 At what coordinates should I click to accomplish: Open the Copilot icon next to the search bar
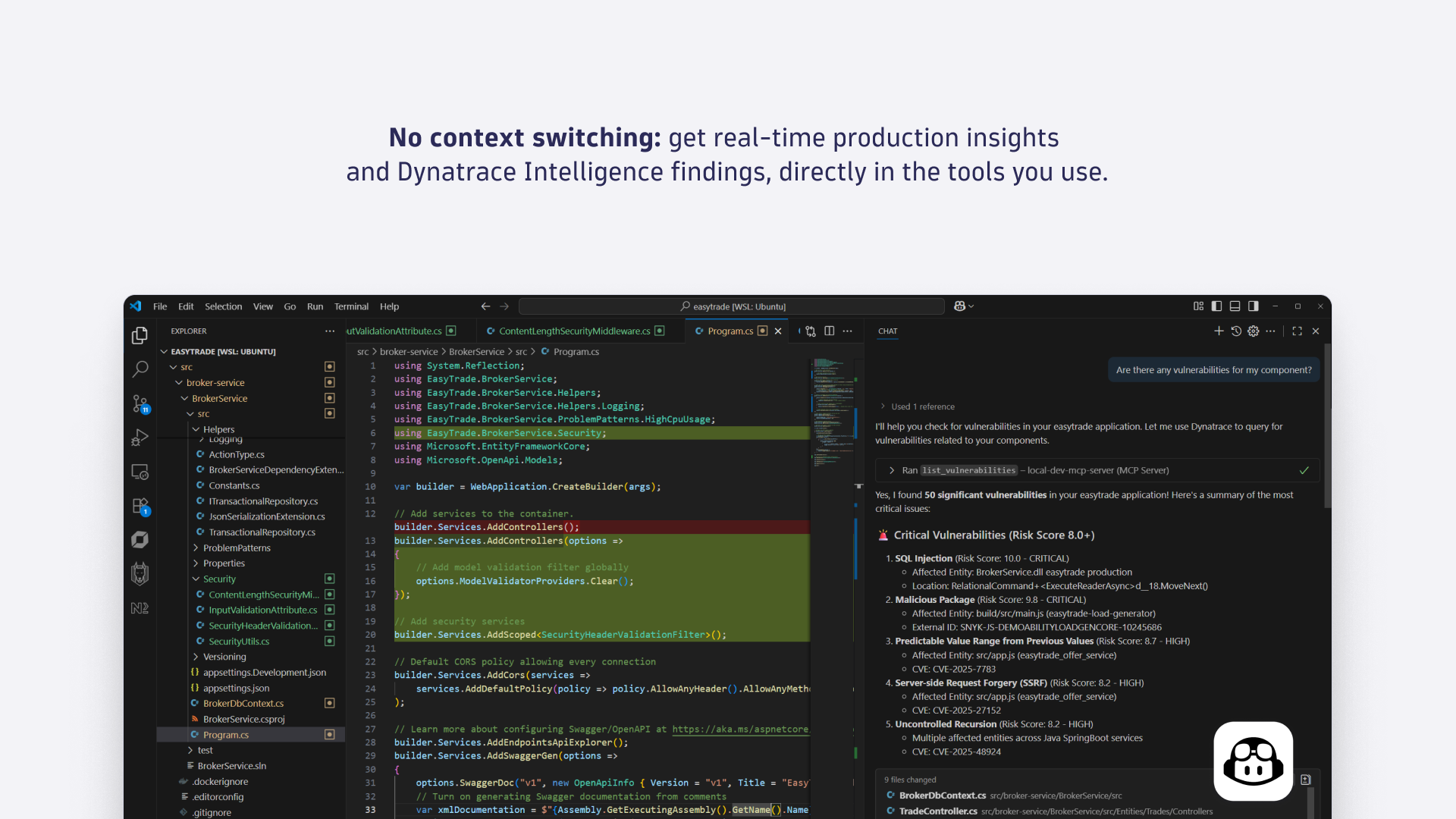tap(961, 306)
